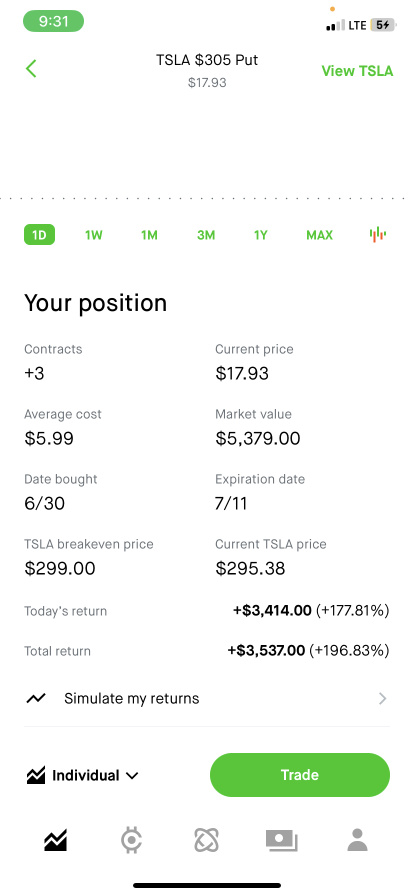Screen dimensions: 414x896
Task: Switch chart to 1M range
Action: point(149,235)
